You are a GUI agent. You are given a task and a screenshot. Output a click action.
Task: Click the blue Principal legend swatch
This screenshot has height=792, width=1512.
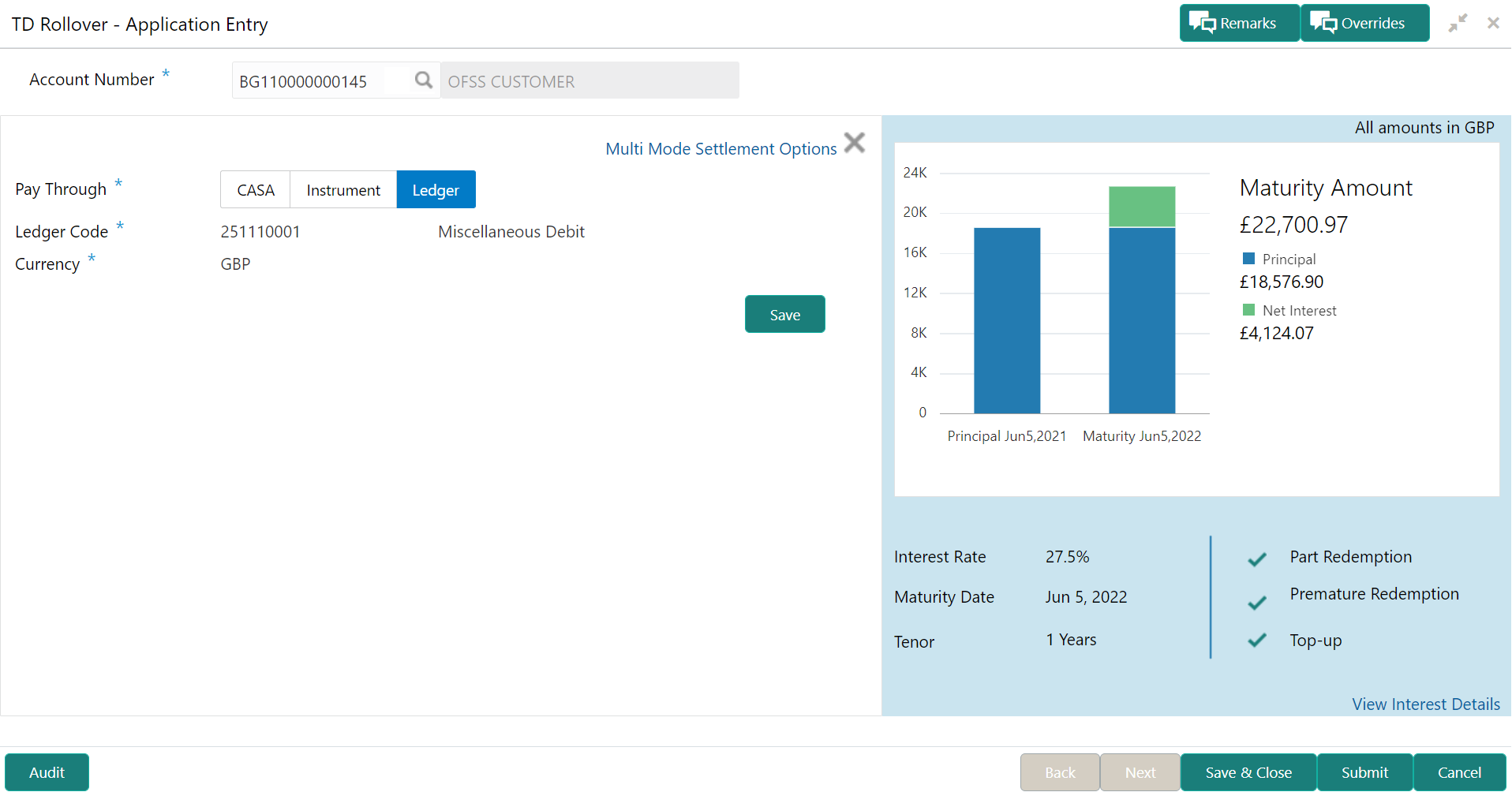(x=1248, y=259)
